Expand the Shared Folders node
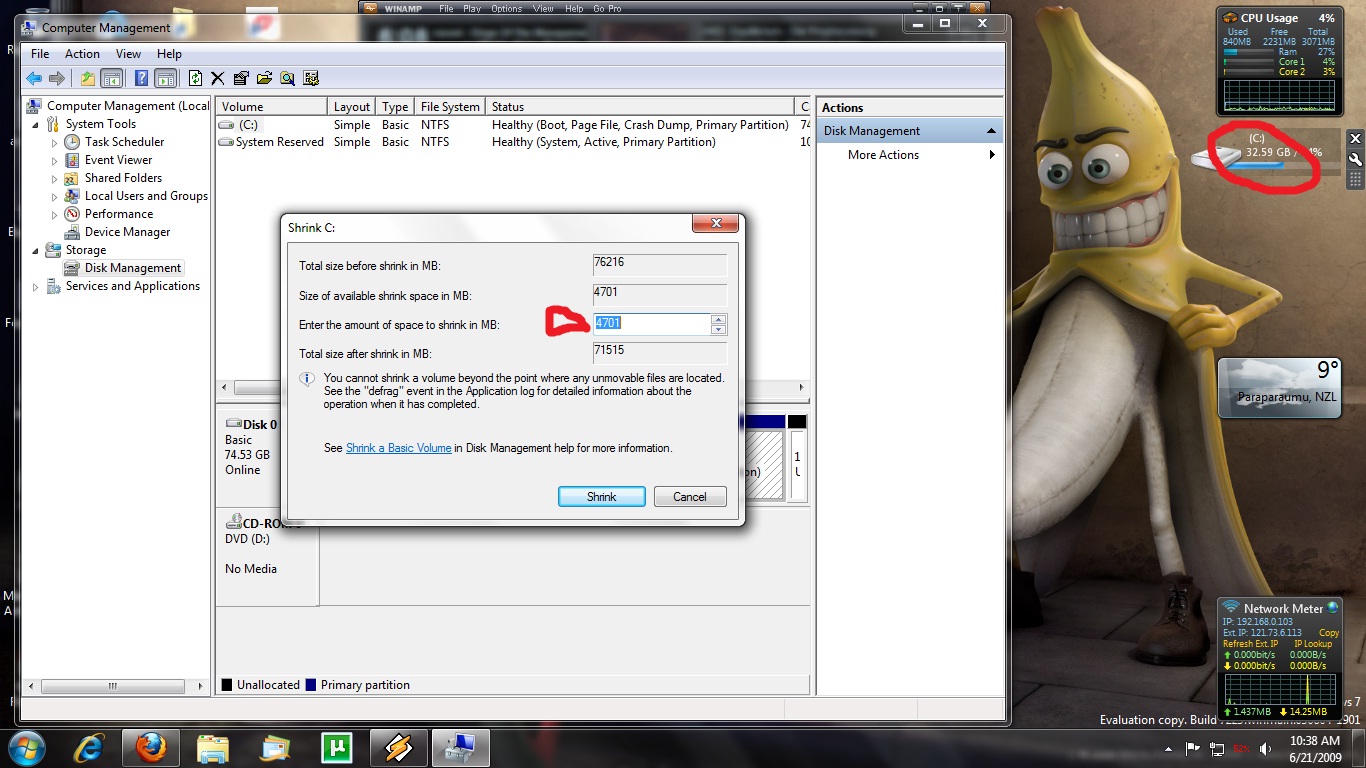Viewport: 1366px width, 768px height. (55, 178)
